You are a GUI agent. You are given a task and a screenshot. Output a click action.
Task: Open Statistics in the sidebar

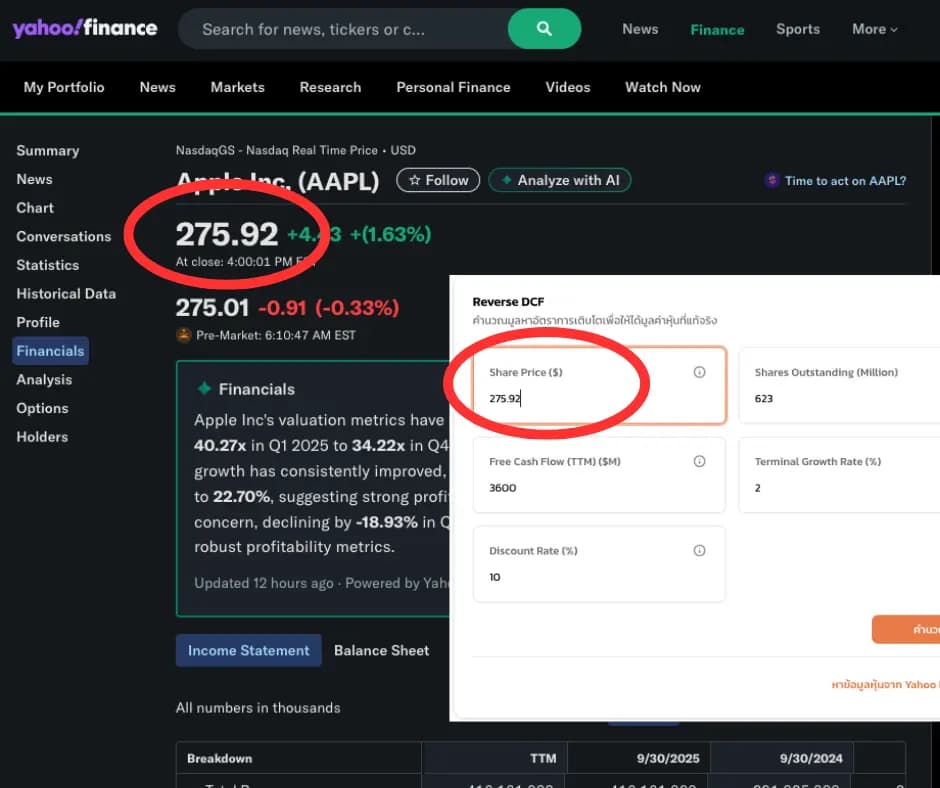point(47,265)
